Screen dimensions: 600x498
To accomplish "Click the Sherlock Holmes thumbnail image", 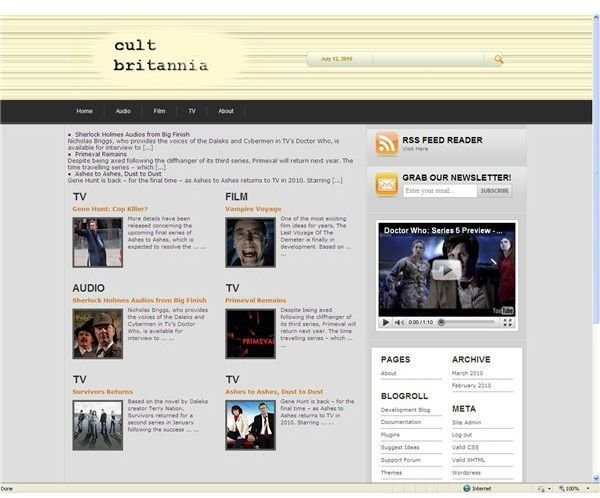I will [98, 334].
